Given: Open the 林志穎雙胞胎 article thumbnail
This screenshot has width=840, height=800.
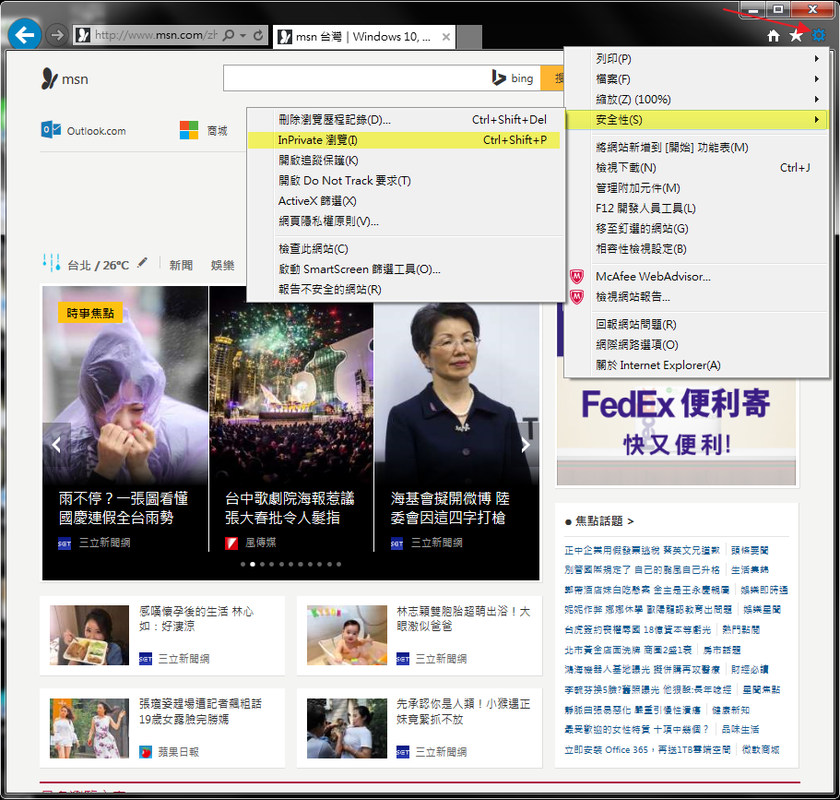Looking at the screenshot, I should click(347, 635).
